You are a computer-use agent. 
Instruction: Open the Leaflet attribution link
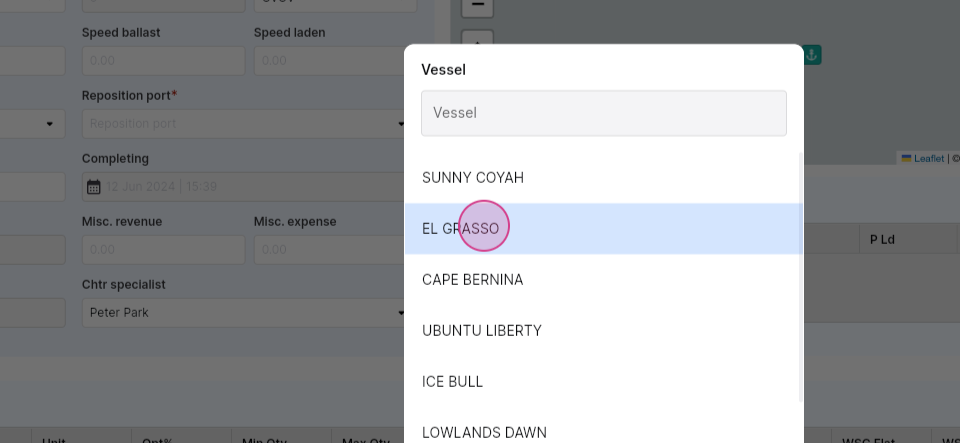[929, 158]
